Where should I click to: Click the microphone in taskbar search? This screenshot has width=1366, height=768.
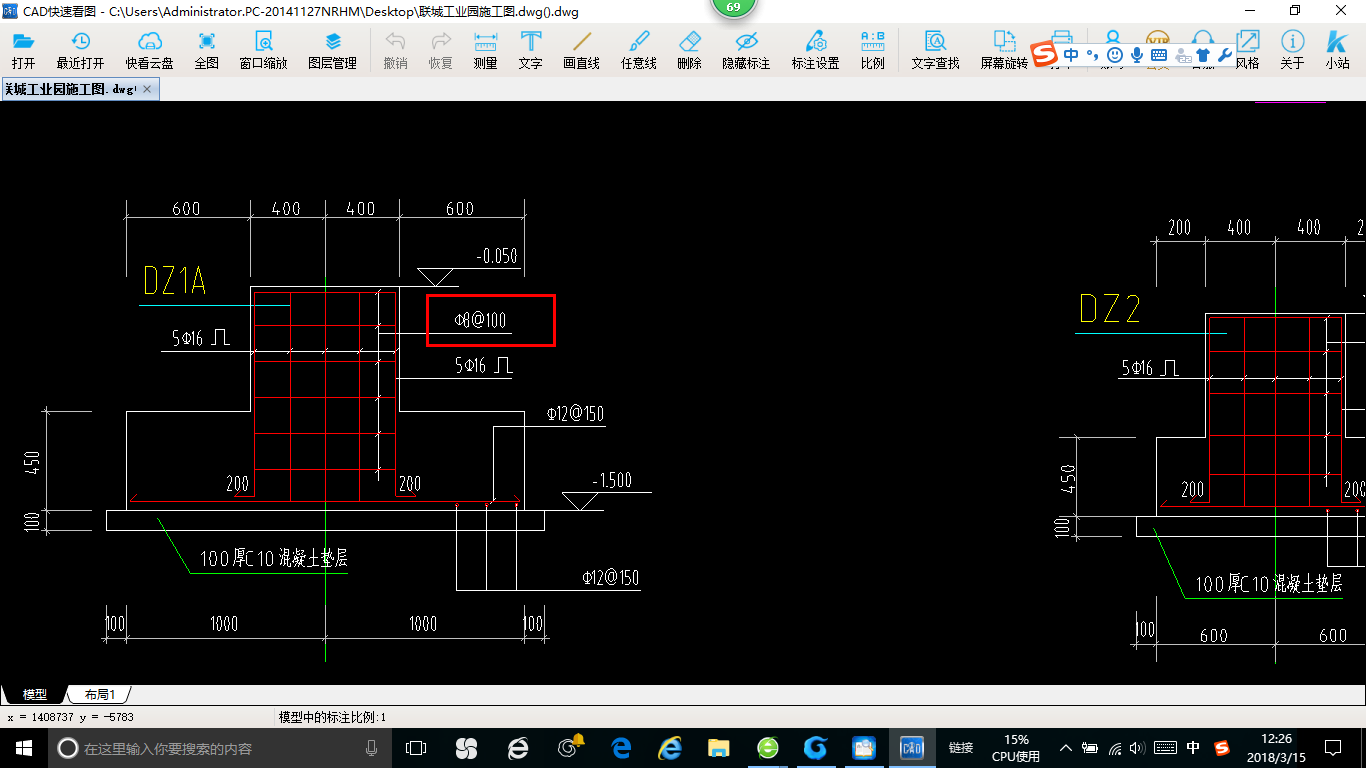pyautogui.click(x=371, y=748)
